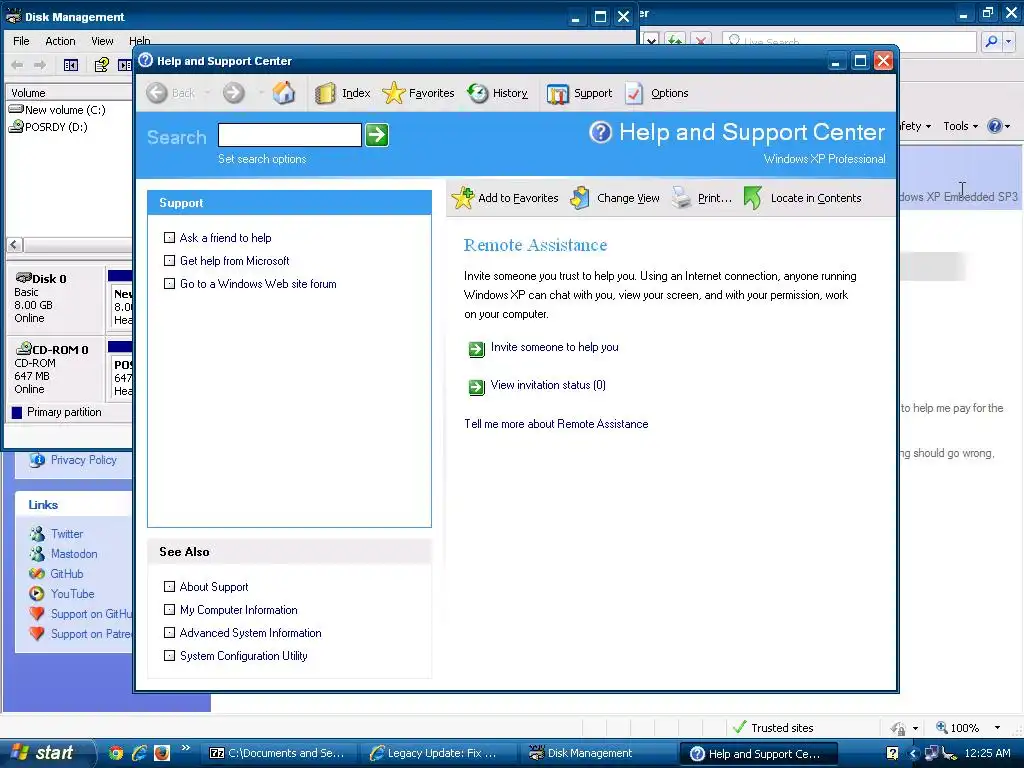Click Disk Management forward arrow toolbar icon
The width and height of the screenshot is (1024, 768).
pyautogui.click(x=40, y=65)
